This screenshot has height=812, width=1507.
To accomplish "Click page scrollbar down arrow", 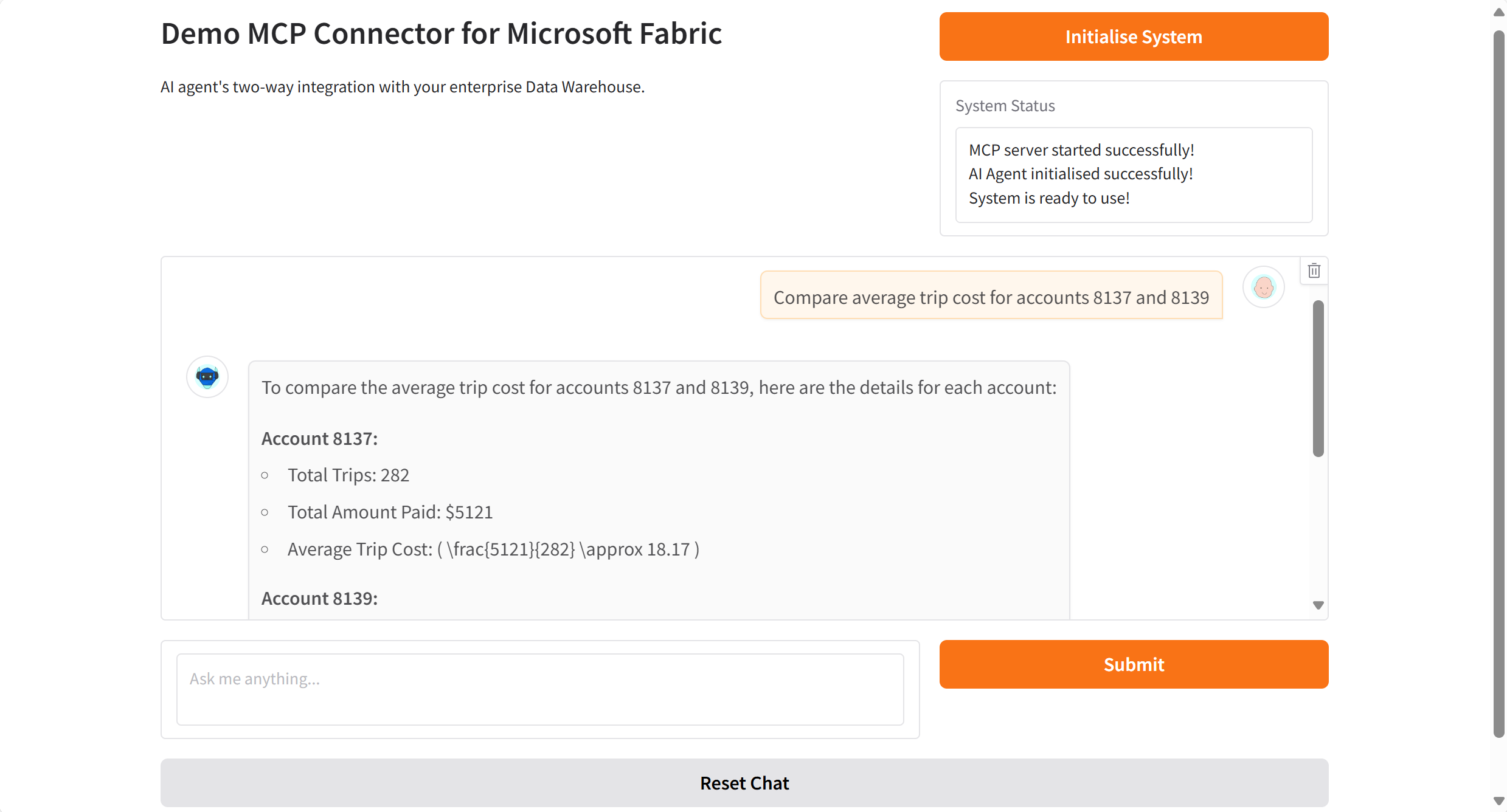I will pyautogui.click(x=1498, y=801).
